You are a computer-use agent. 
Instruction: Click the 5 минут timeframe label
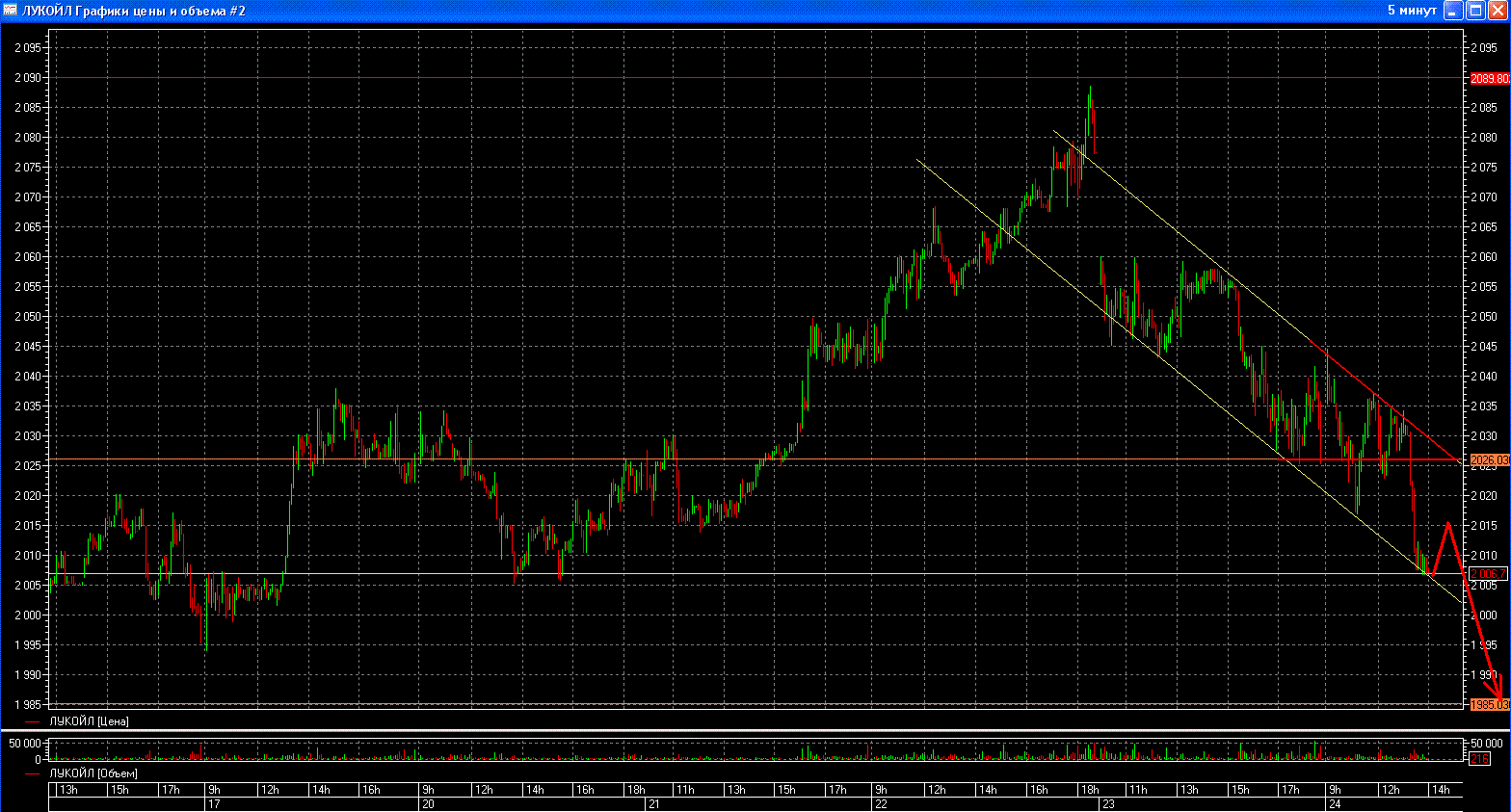point(1412,11)
